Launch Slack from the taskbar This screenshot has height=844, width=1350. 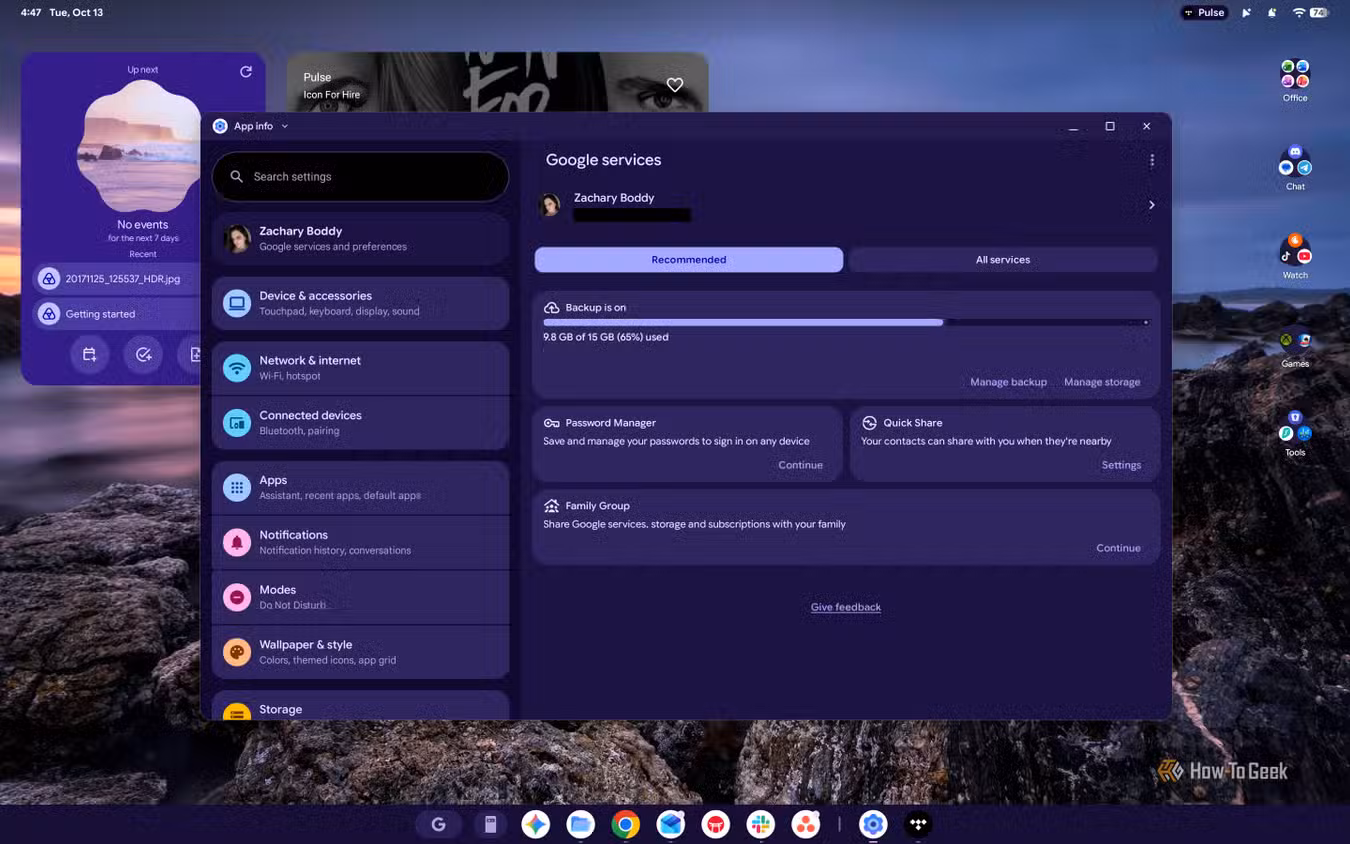click(761, 824)
